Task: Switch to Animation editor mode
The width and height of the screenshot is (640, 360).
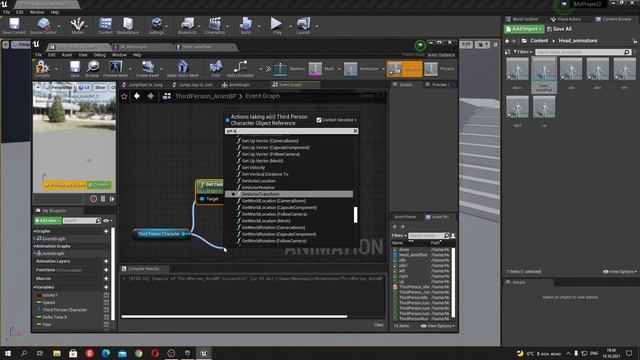Action: pos(362,69)
